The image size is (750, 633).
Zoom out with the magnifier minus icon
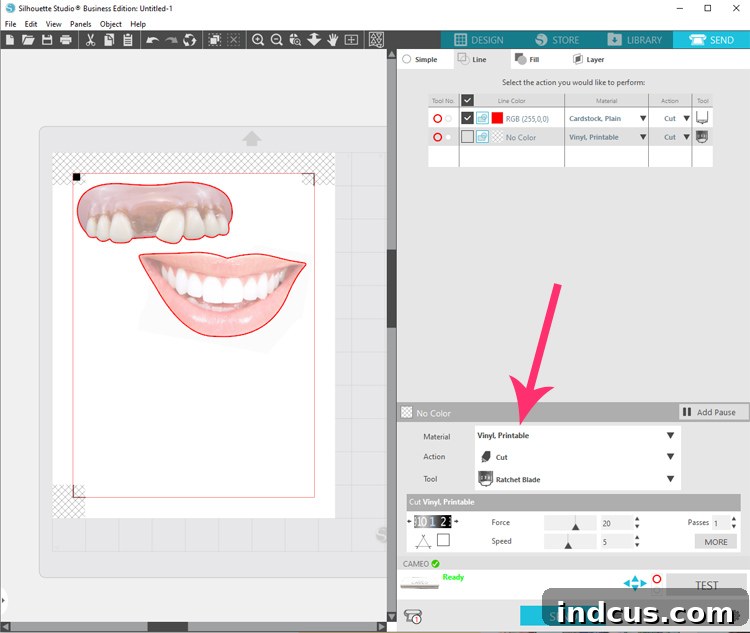[x=276, y=40]
